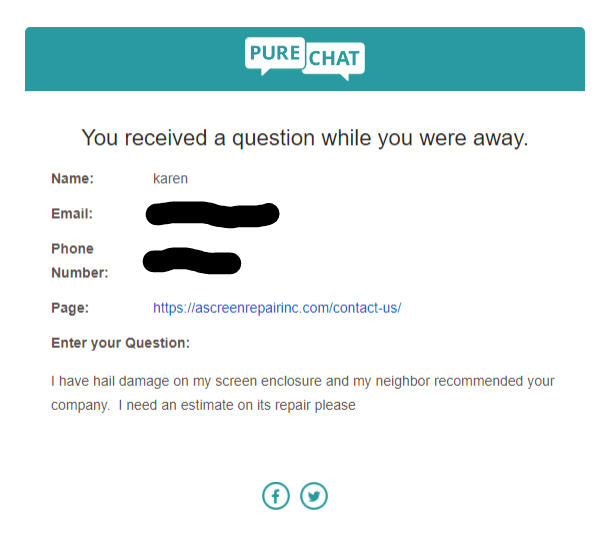Click the white PURE speech bubble
This screenshot has width=609, height=534.
tap(274, 53)
